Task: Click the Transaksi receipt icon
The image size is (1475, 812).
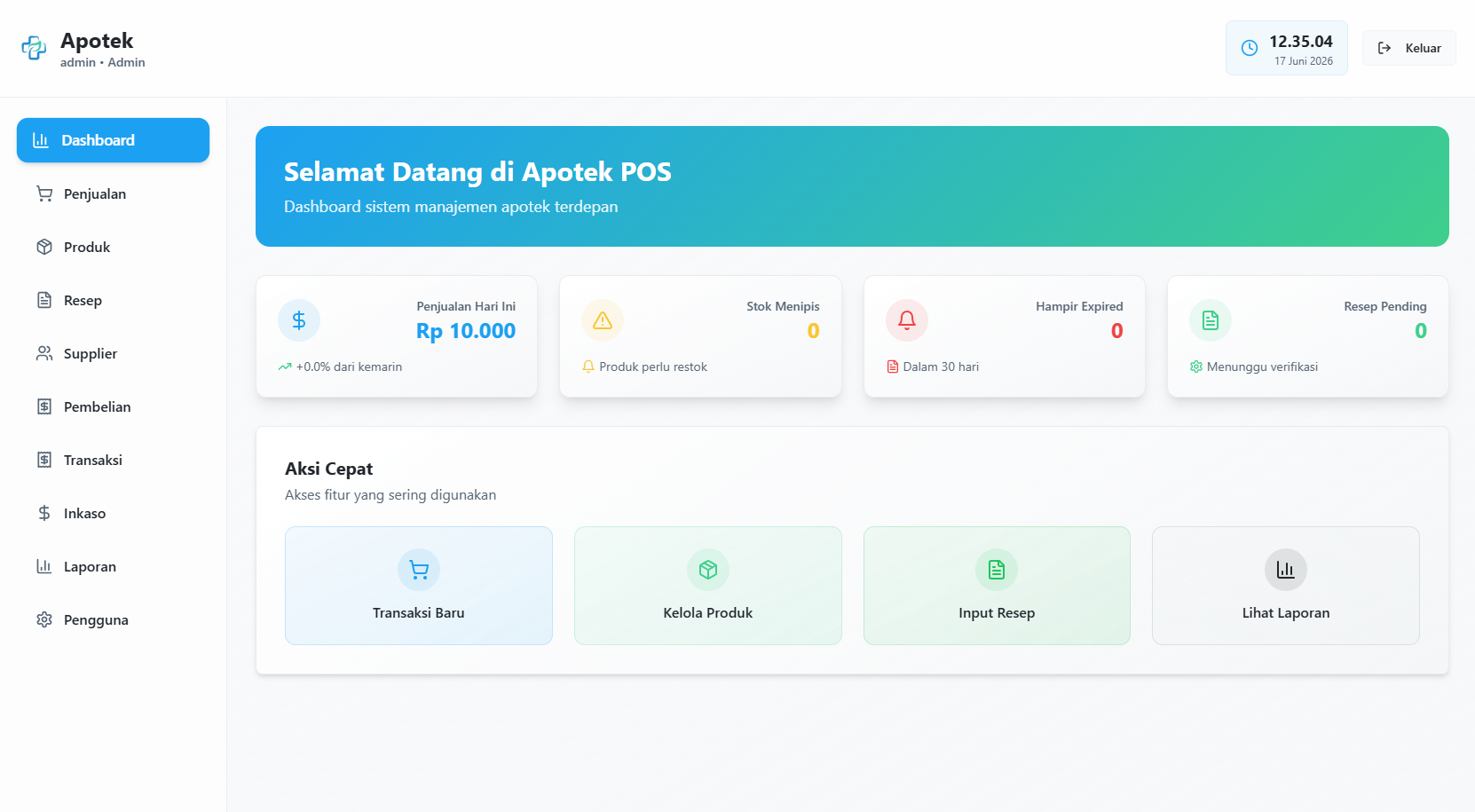Action: [x=44, y=460]
